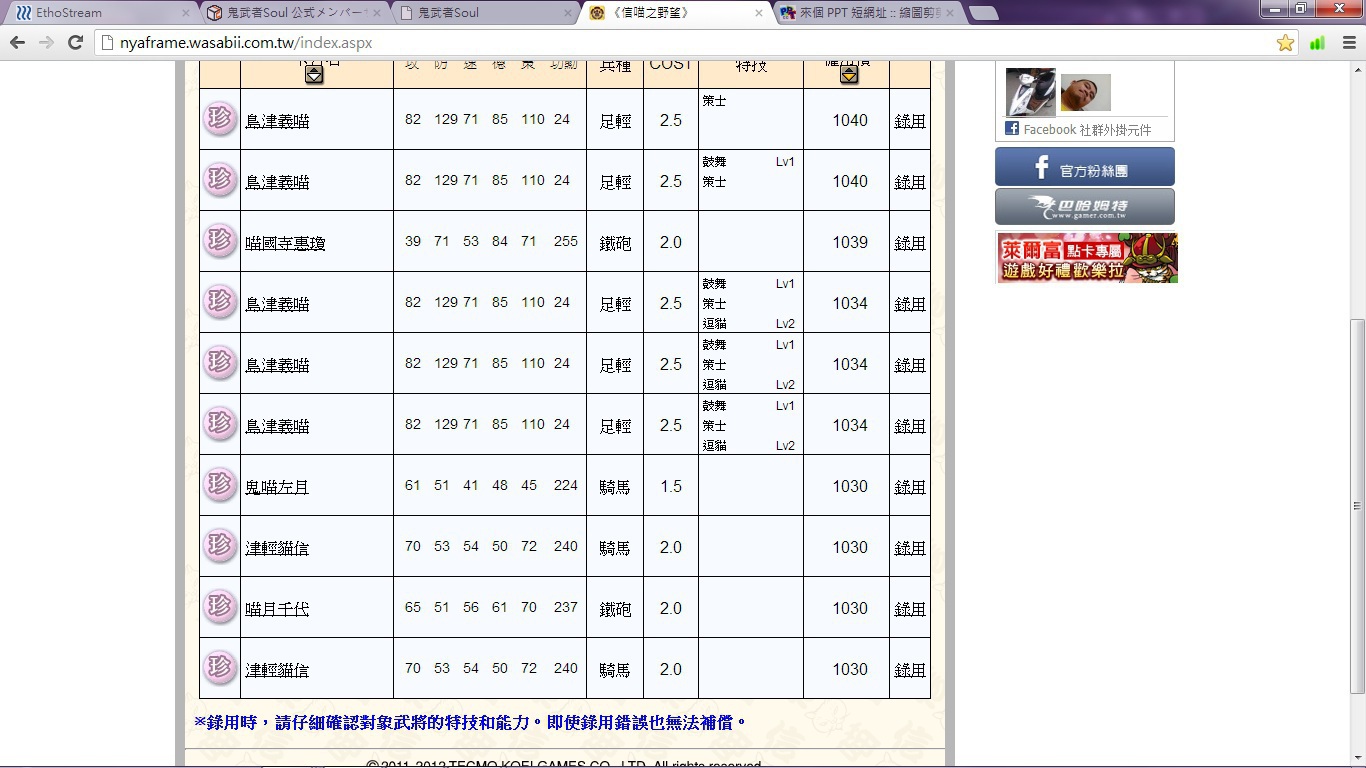Click the 珍 rarity icon for 鬼喵左月
The height and width of the screenshot is (768, 1366).
coord(219,485)
